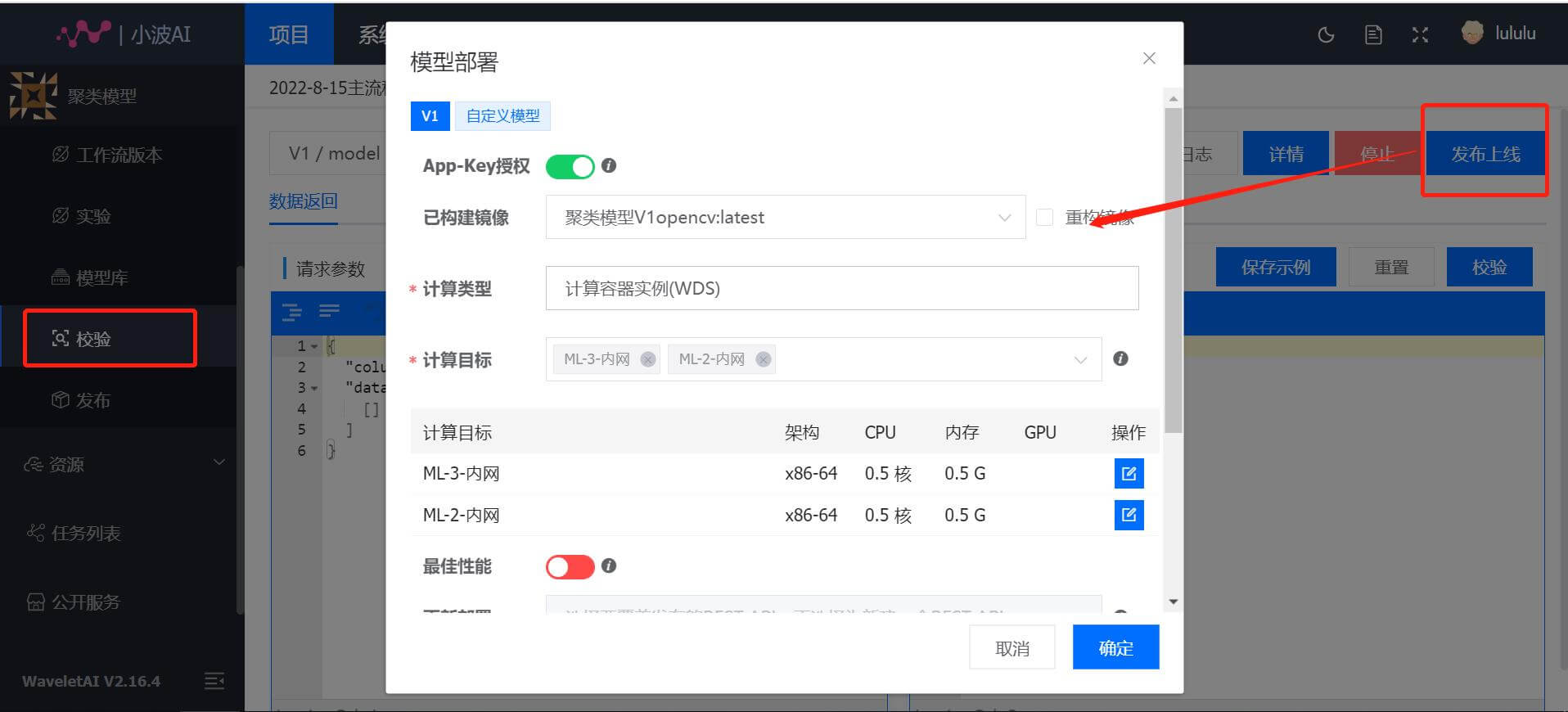Viewport: 1568px width, 712px height.
Task: Toggle the App-Key授权 switch
Action: tap(570, 167)
